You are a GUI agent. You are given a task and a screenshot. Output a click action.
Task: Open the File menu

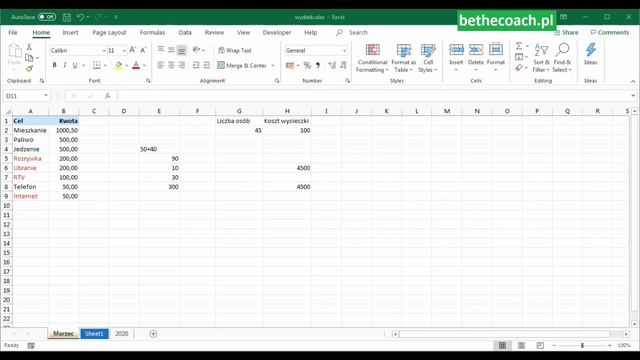tap(13, 32)
